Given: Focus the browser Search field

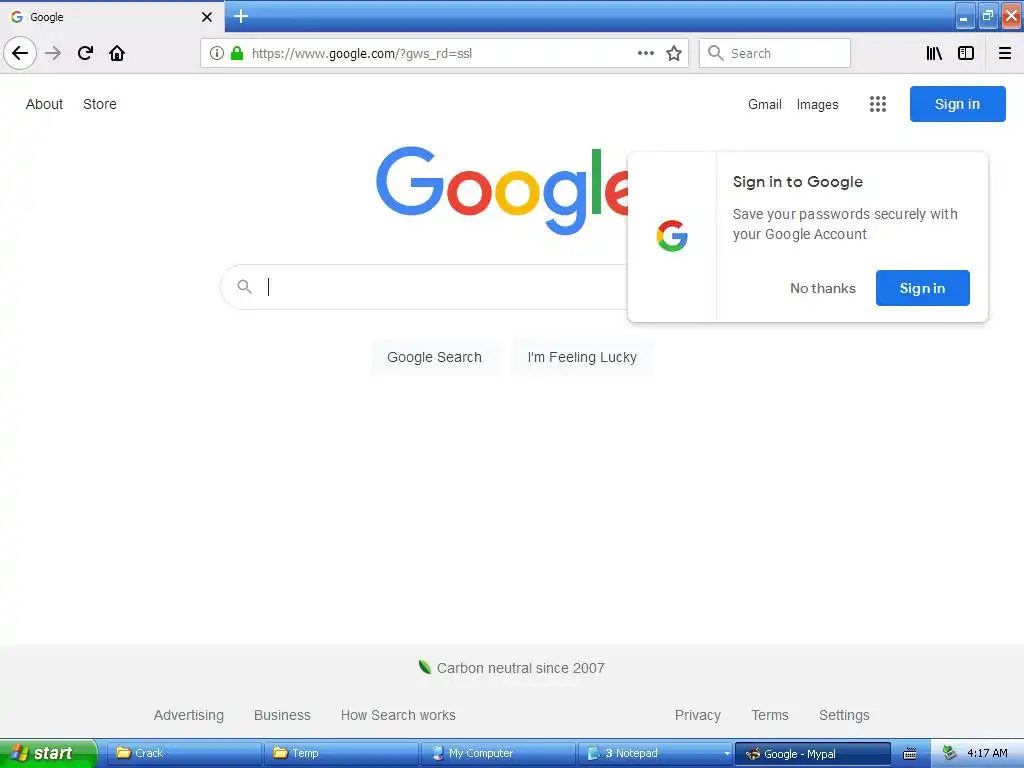Looking at the screenshot, I should point(775,53).
